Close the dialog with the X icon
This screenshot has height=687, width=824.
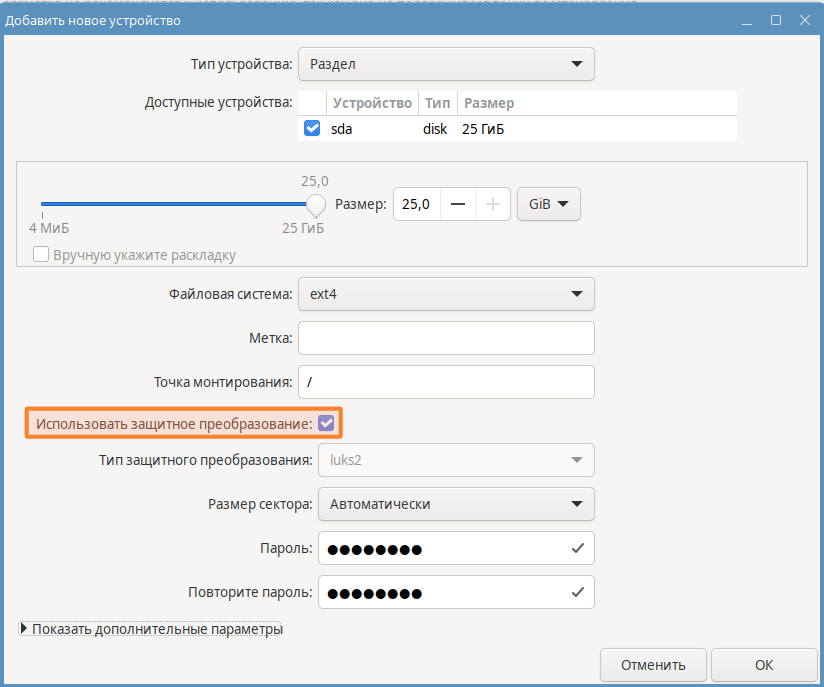[803, 20]
